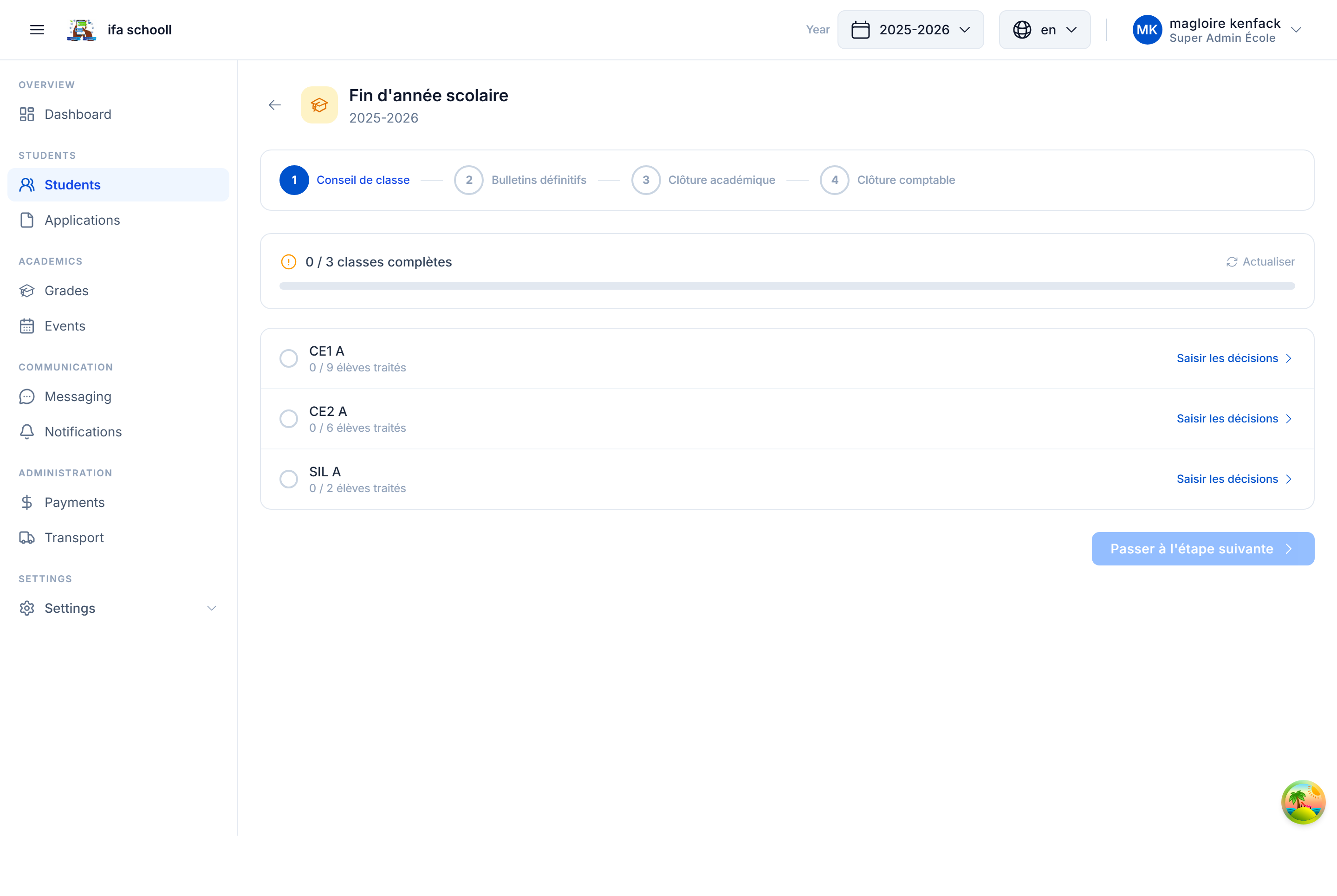Select the CE2 A class circle
The height and width of the screenshot is (896, 1337).
click(x=289, y=419)
